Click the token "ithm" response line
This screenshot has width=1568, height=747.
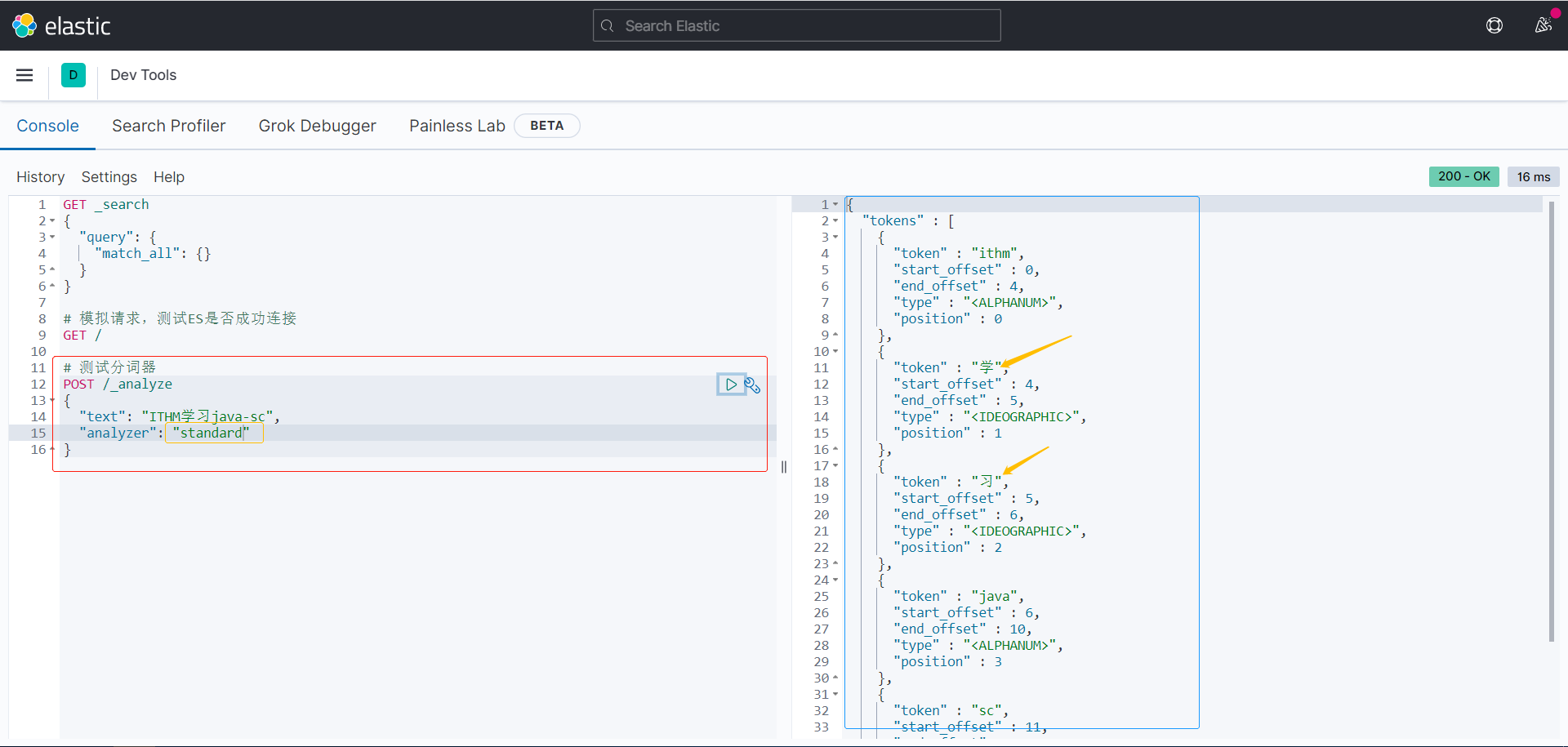[959, 254]
